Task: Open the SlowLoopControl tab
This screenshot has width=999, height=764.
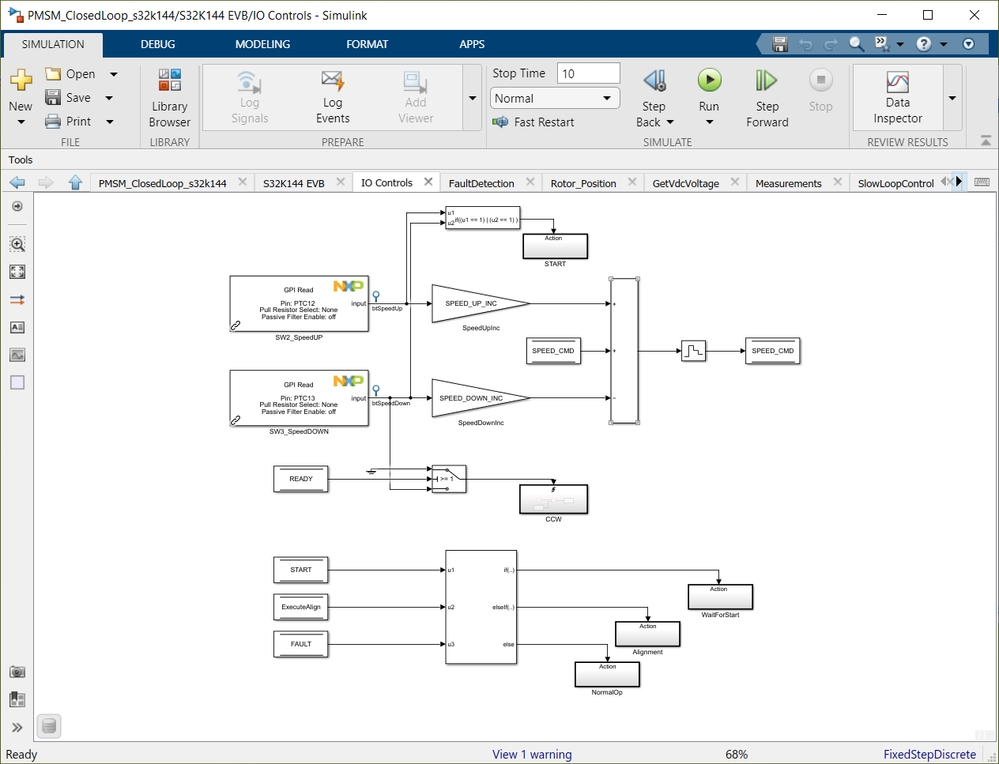Action: pyautogui.click(x=896, y=184)
